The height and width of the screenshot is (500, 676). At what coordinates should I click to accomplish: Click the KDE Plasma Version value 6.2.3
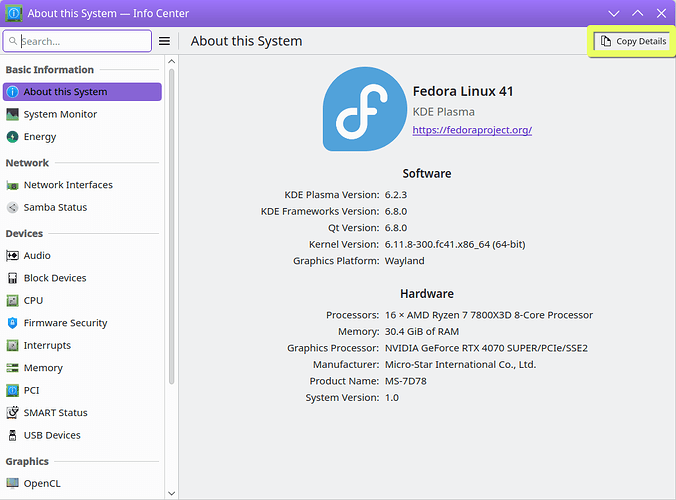396,195
